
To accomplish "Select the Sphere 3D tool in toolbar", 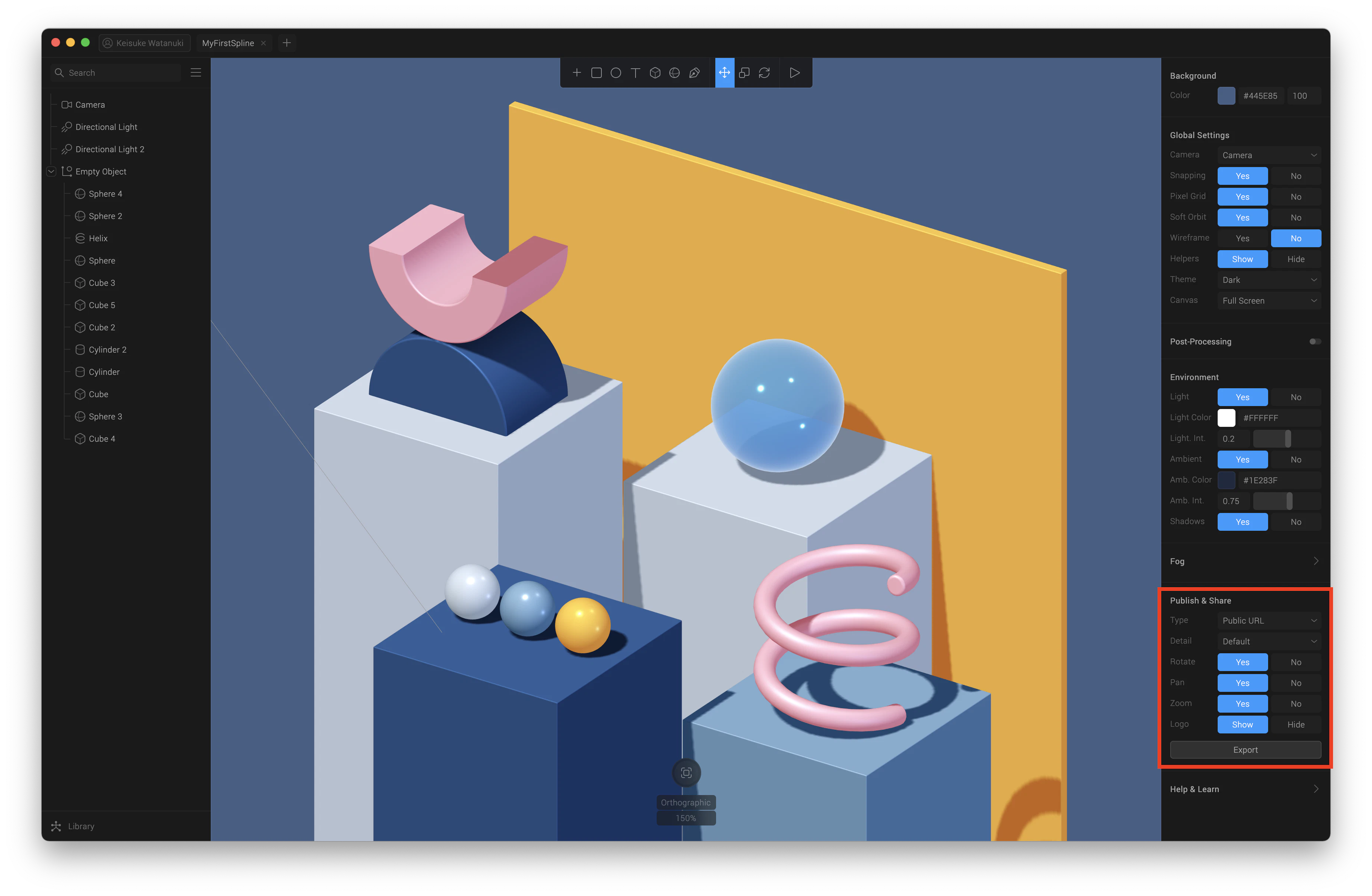I will point(674,73).
